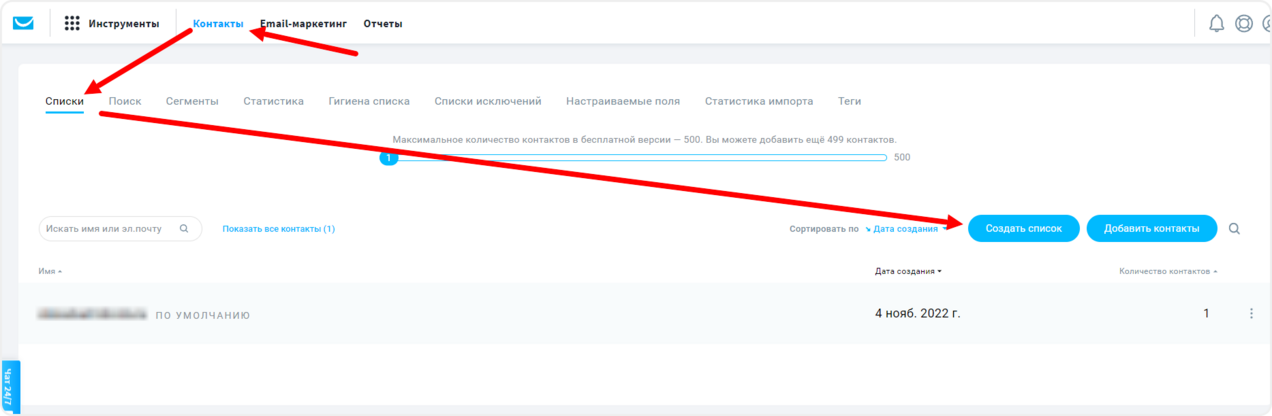Image resolution: width=1272 pixels, height=416 pixels.
Task: Sort by the Имя column header
Action: click(50, 271)
